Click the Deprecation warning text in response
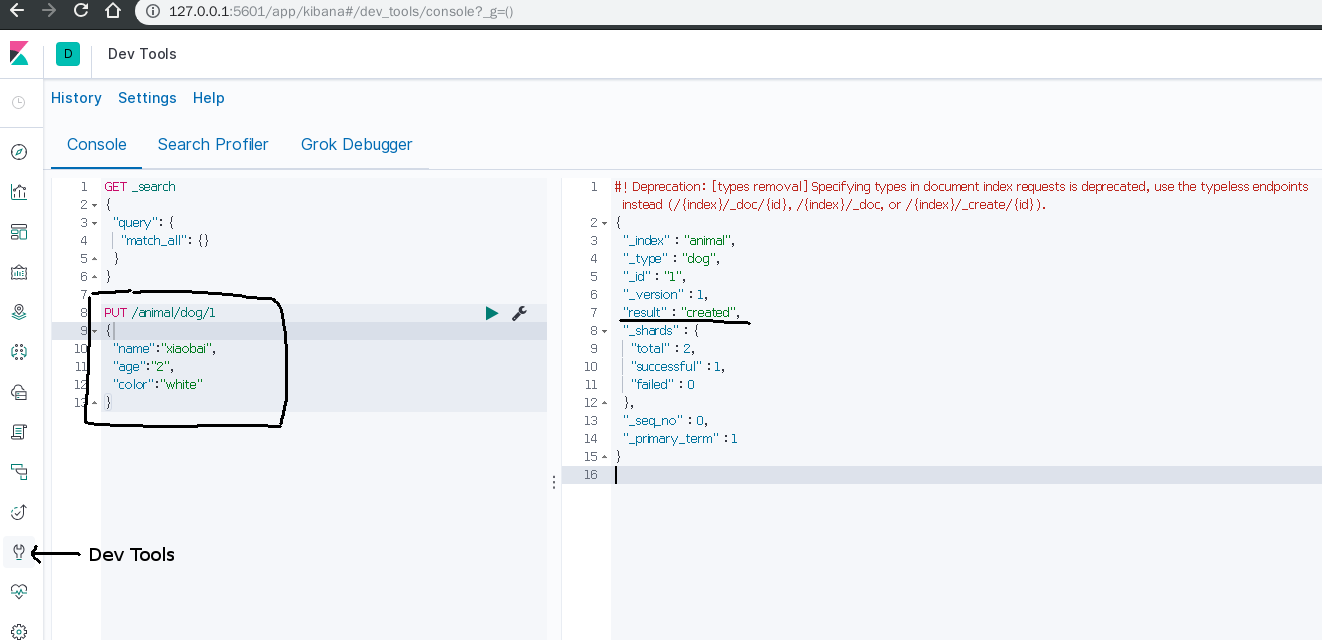 pos(962,196)
